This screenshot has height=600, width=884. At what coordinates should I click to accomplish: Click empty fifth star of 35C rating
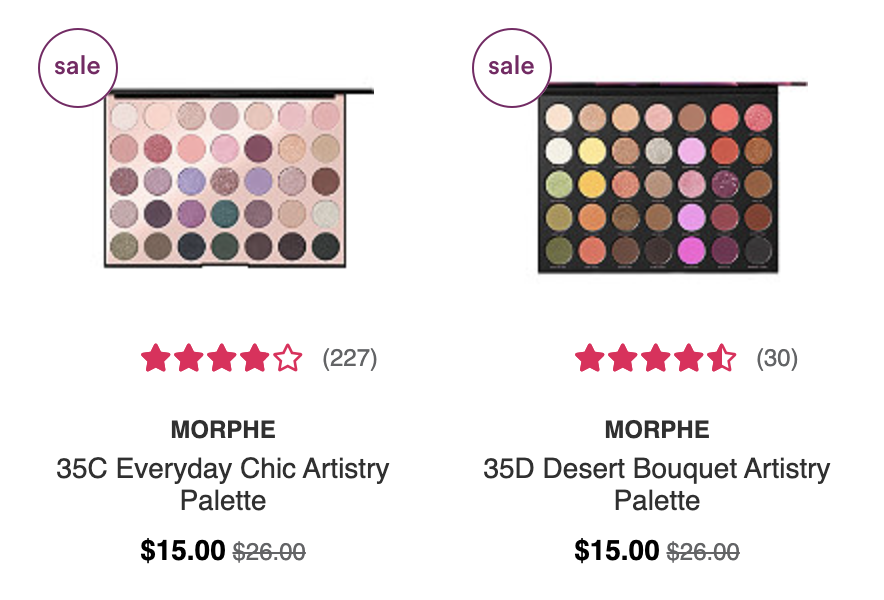tap(288, 358)
